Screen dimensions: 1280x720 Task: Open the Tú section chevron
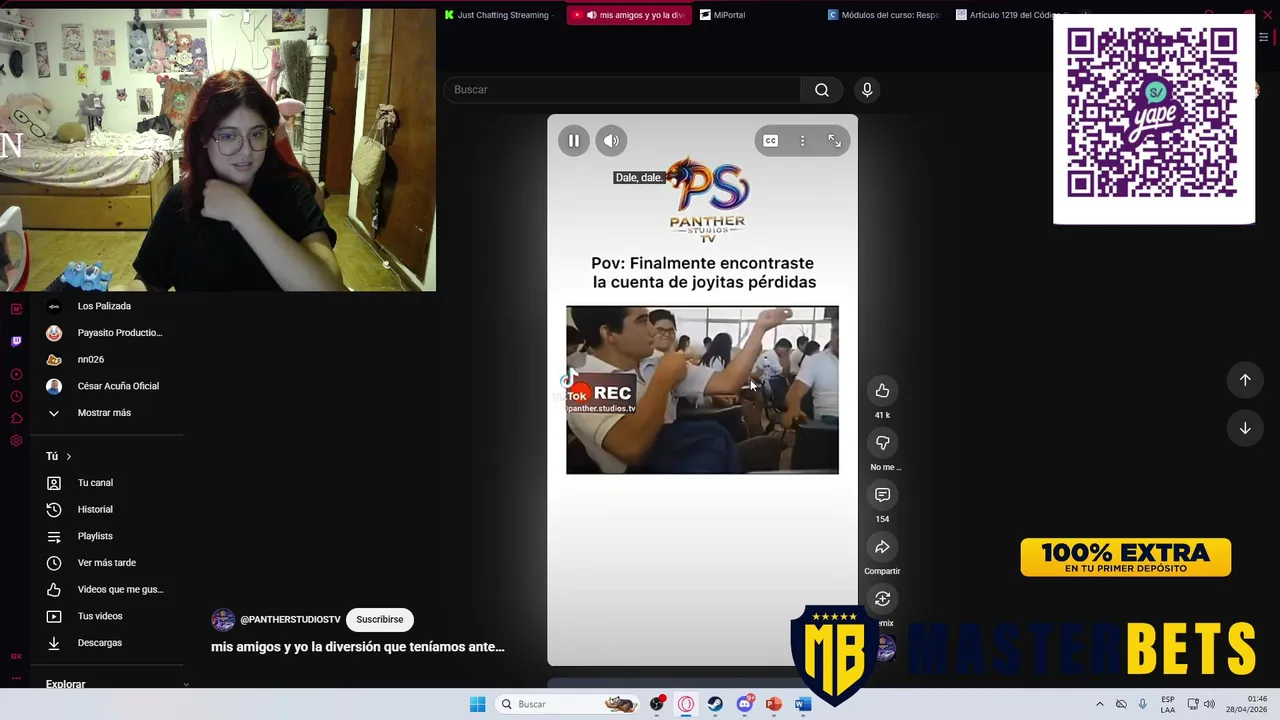[68, 456]
